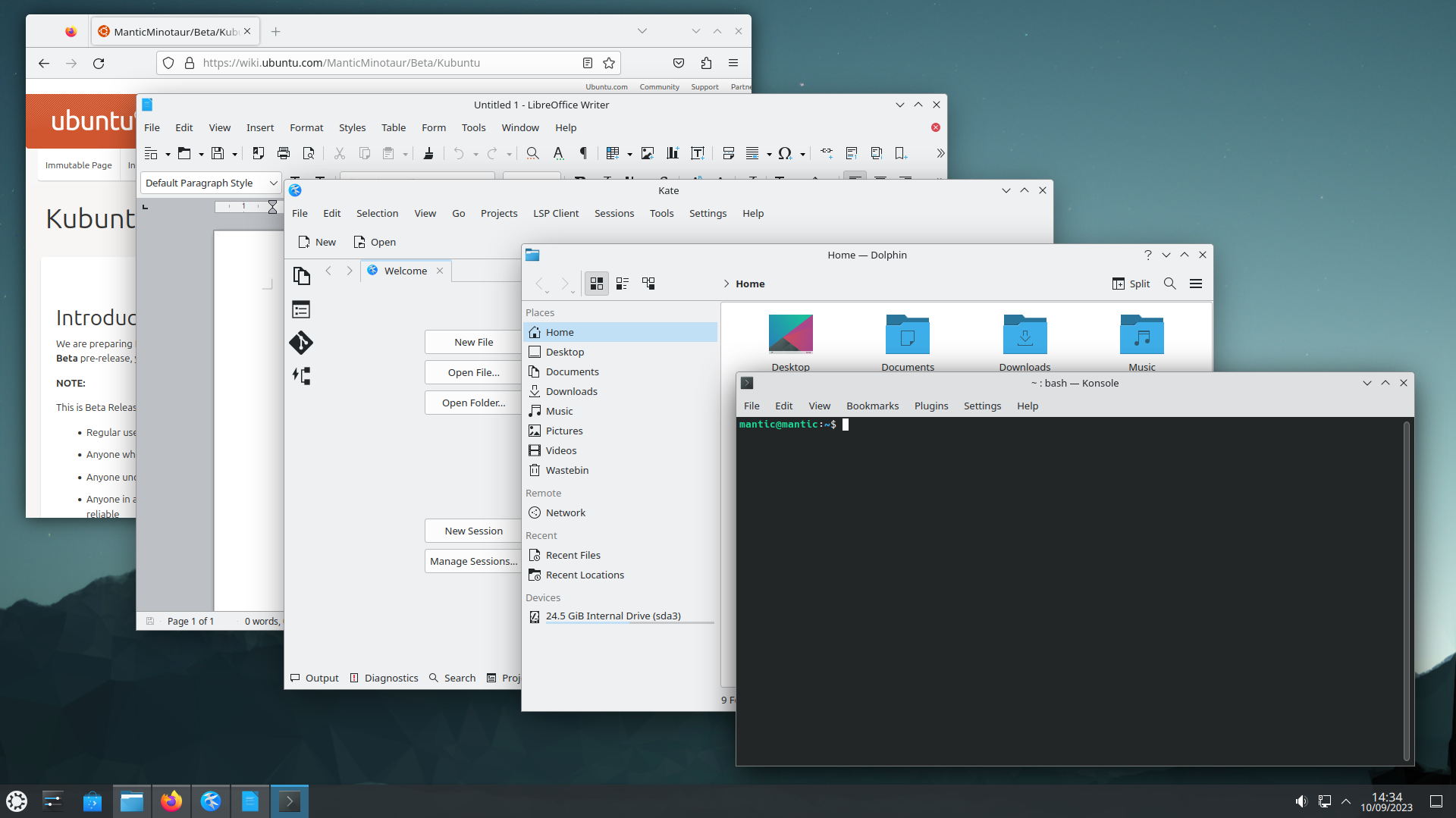Click Dolphin back navigation arrow
The width and height of the screenshot is (1456, 818).
[x=540, y=284]
